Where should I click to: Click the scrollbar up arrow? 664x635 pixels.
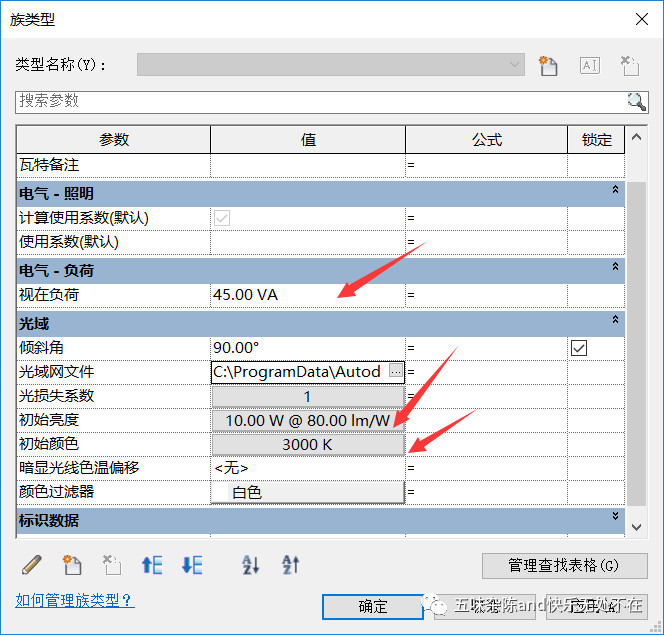tap(636, 137)
